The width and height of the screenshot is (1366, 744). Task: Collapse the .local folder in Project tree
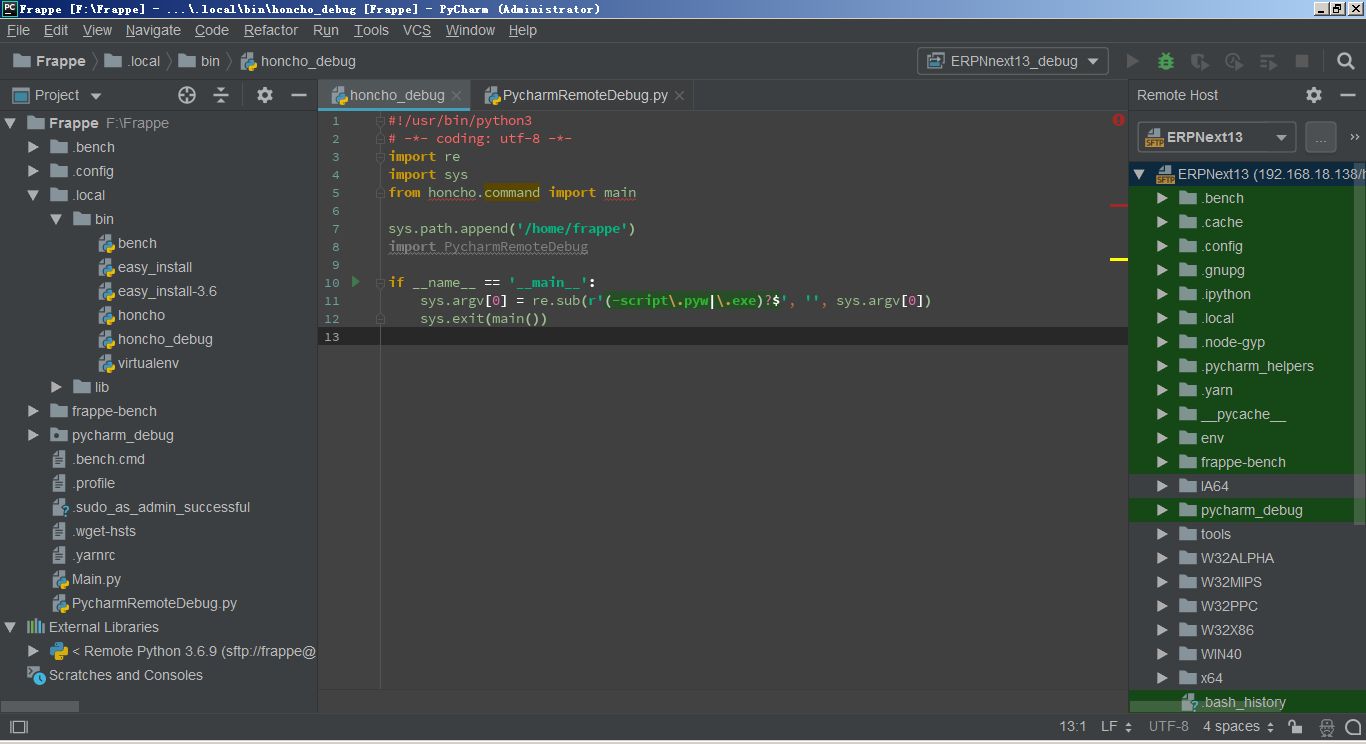click(34, 195)
